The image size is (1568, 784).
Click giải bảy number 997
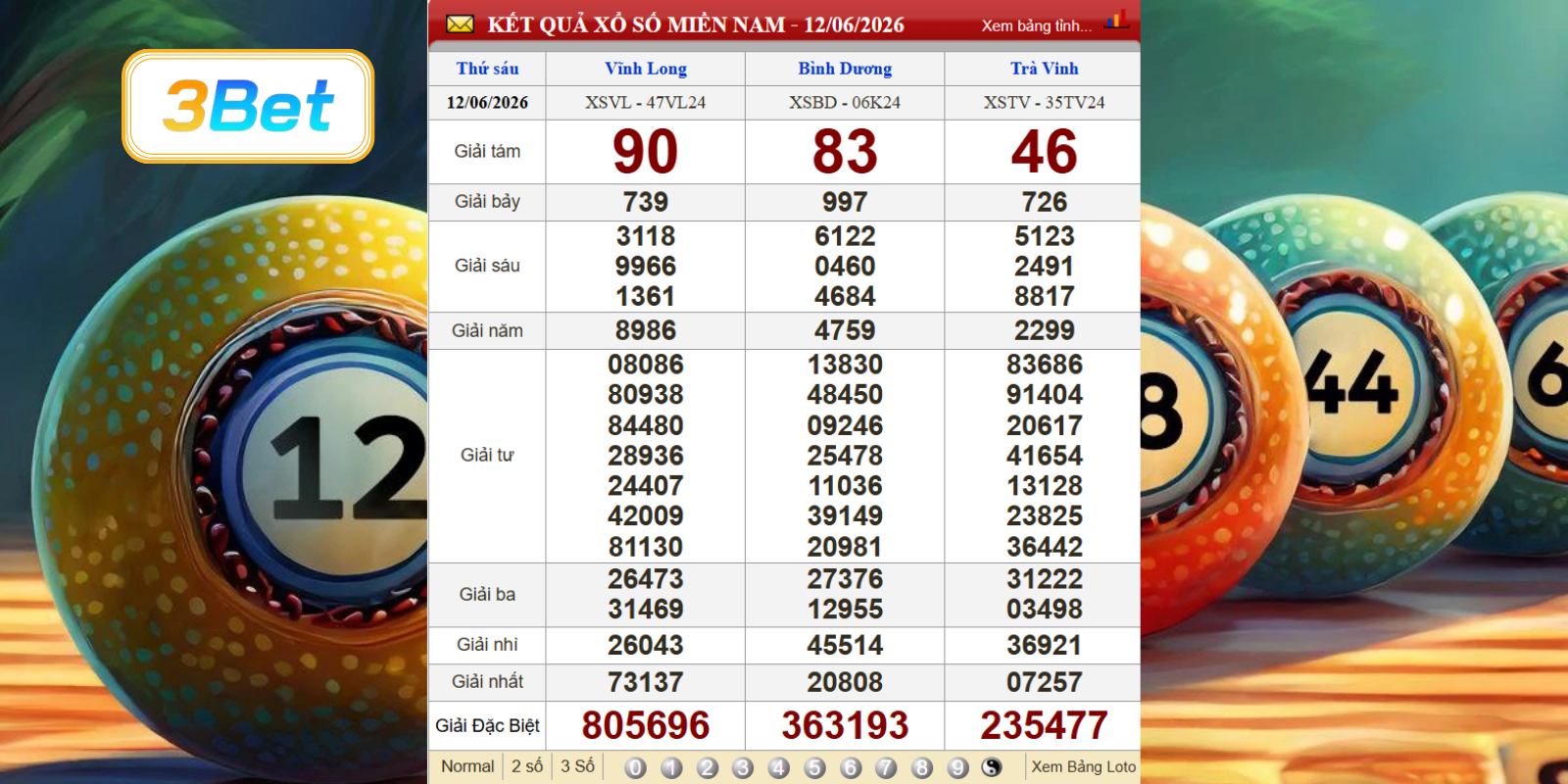[x=845, y=202]
